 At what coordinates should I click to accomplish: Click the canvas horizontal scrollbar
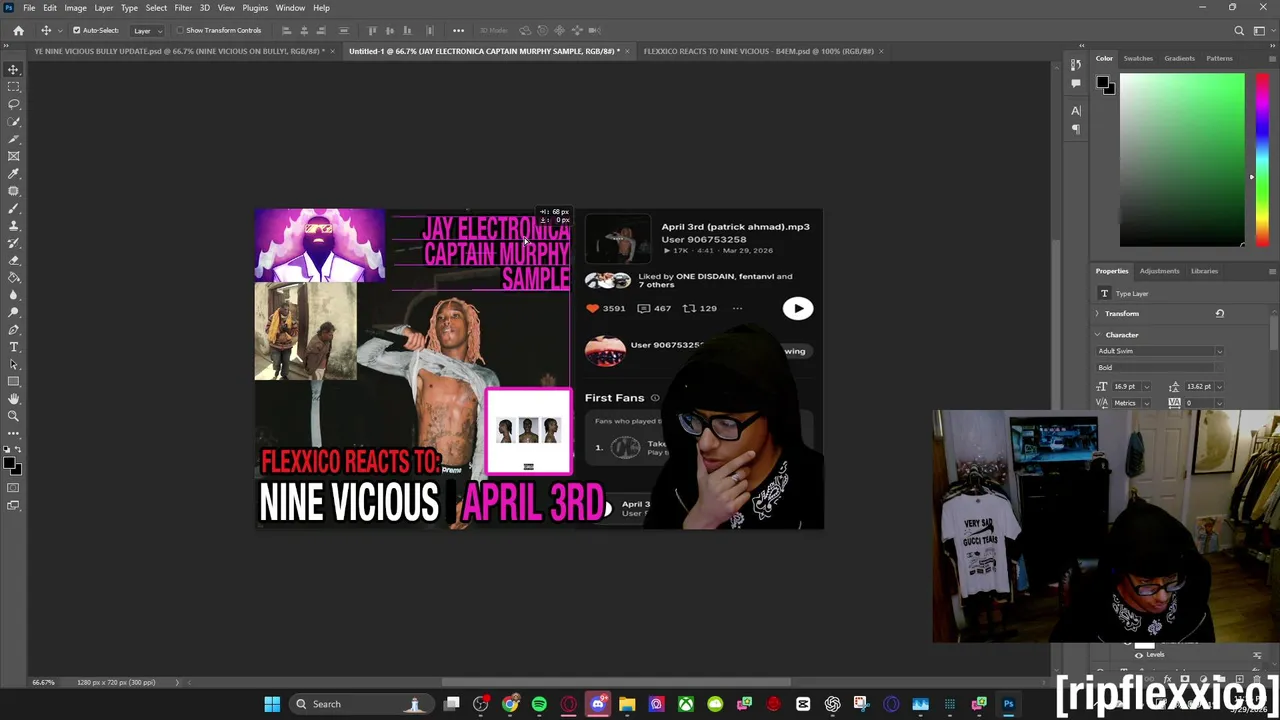(617, 683)
